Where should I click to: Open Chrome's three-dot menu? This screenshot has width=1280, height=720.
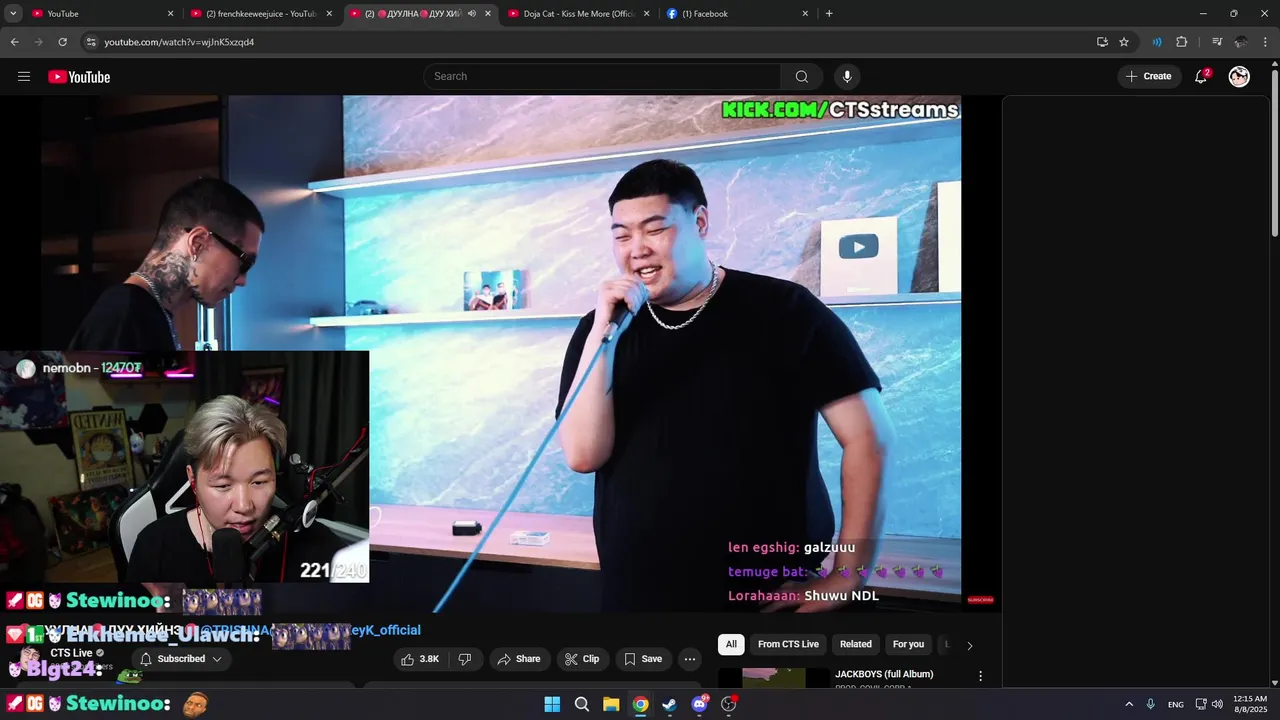(1265, 42)
